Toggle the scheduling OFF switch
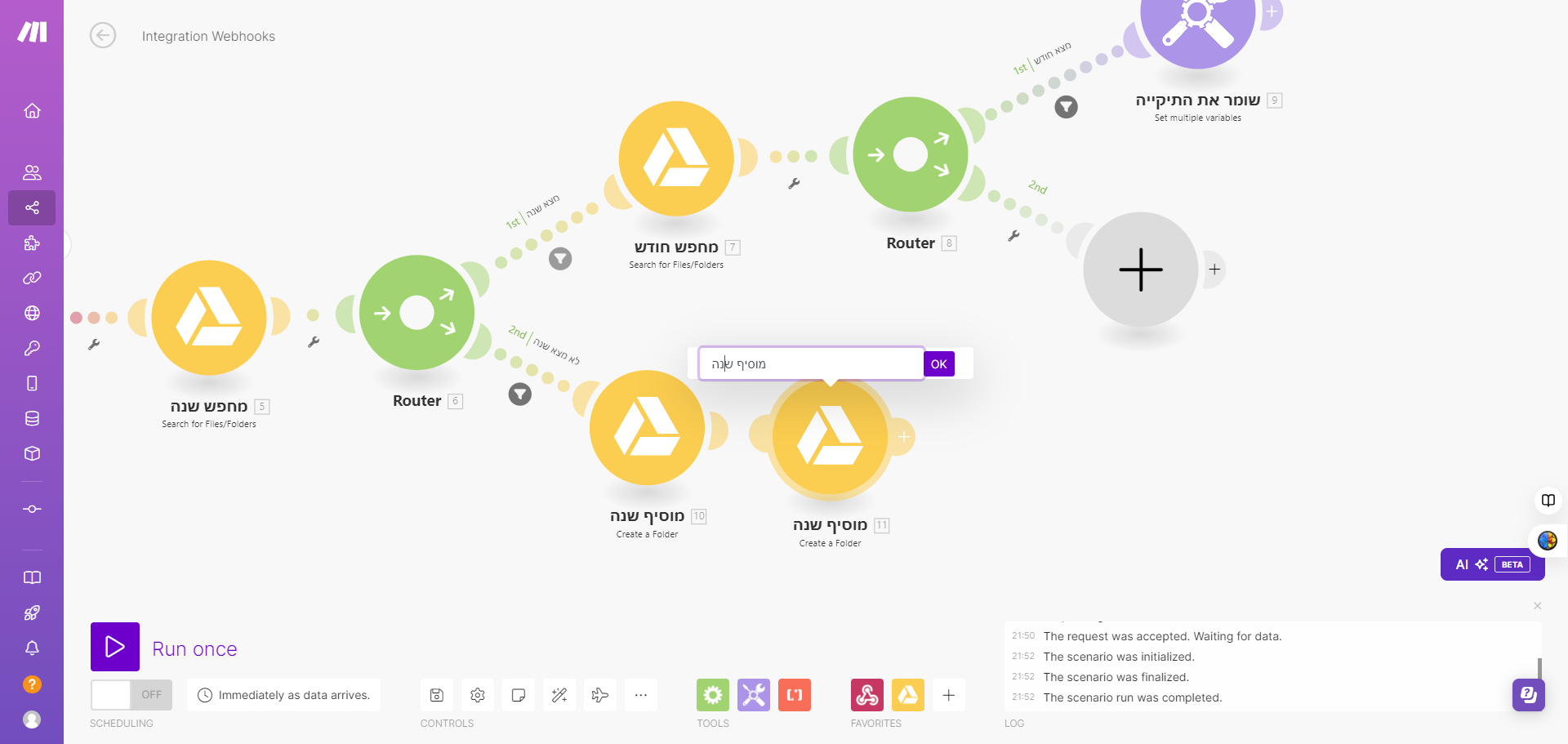Image resolution: width=1568 pixels, height=744 pixels. pyautogui.click(x=131, y=695)
